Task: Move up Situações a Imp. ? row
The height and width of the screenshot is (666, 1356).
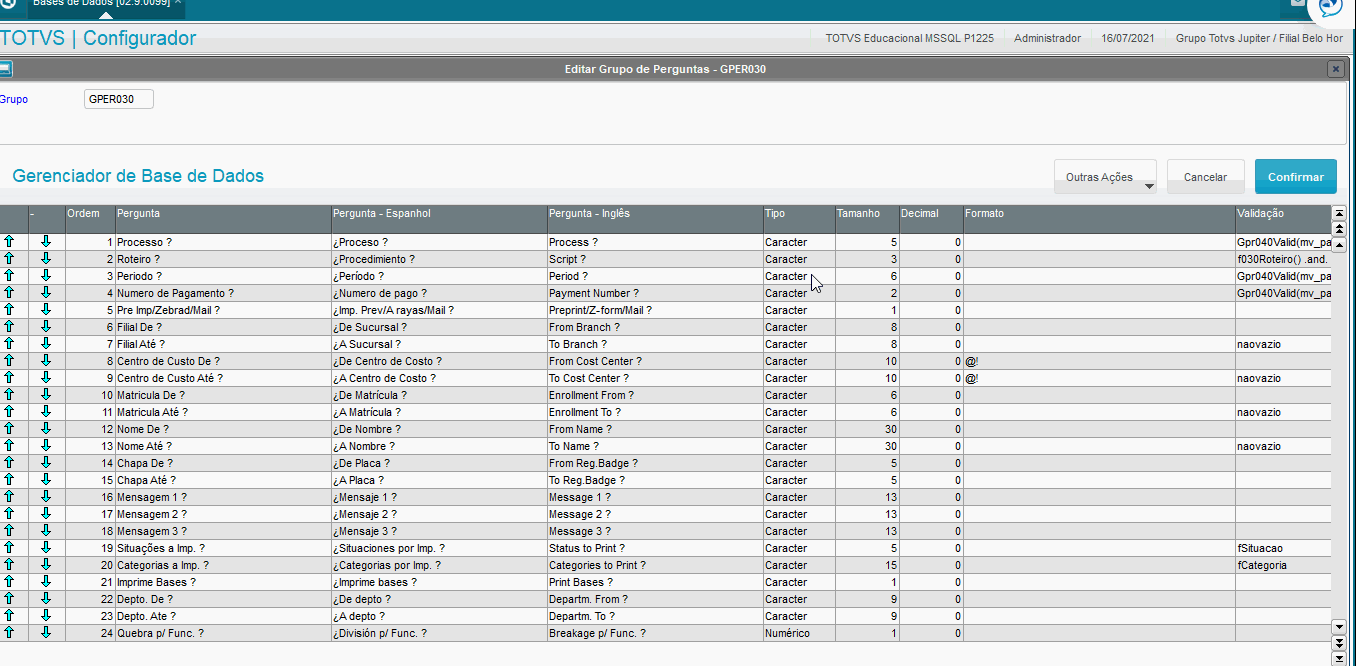Action: [9, 548]
